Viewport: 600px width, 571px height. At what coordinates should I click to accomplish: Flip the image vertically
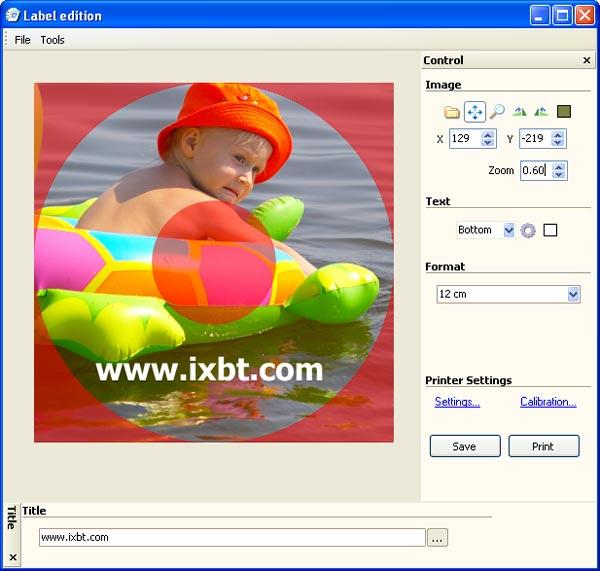(x=541, y=112)
